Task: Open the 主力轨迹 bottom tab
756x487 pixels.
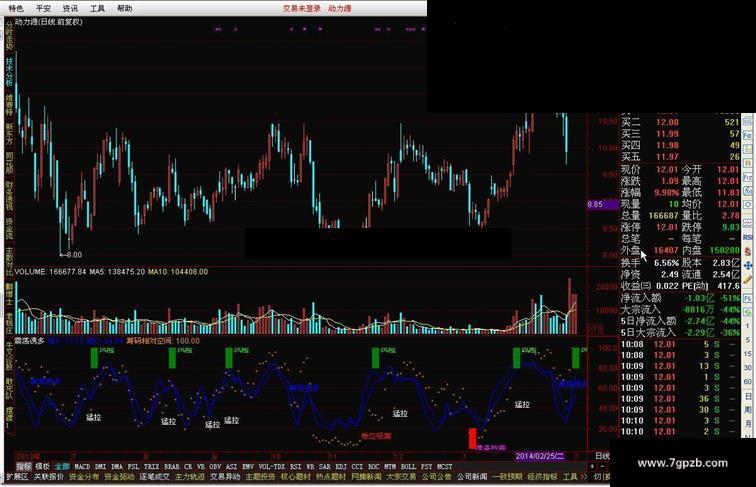Action: [x=190, y=476]
